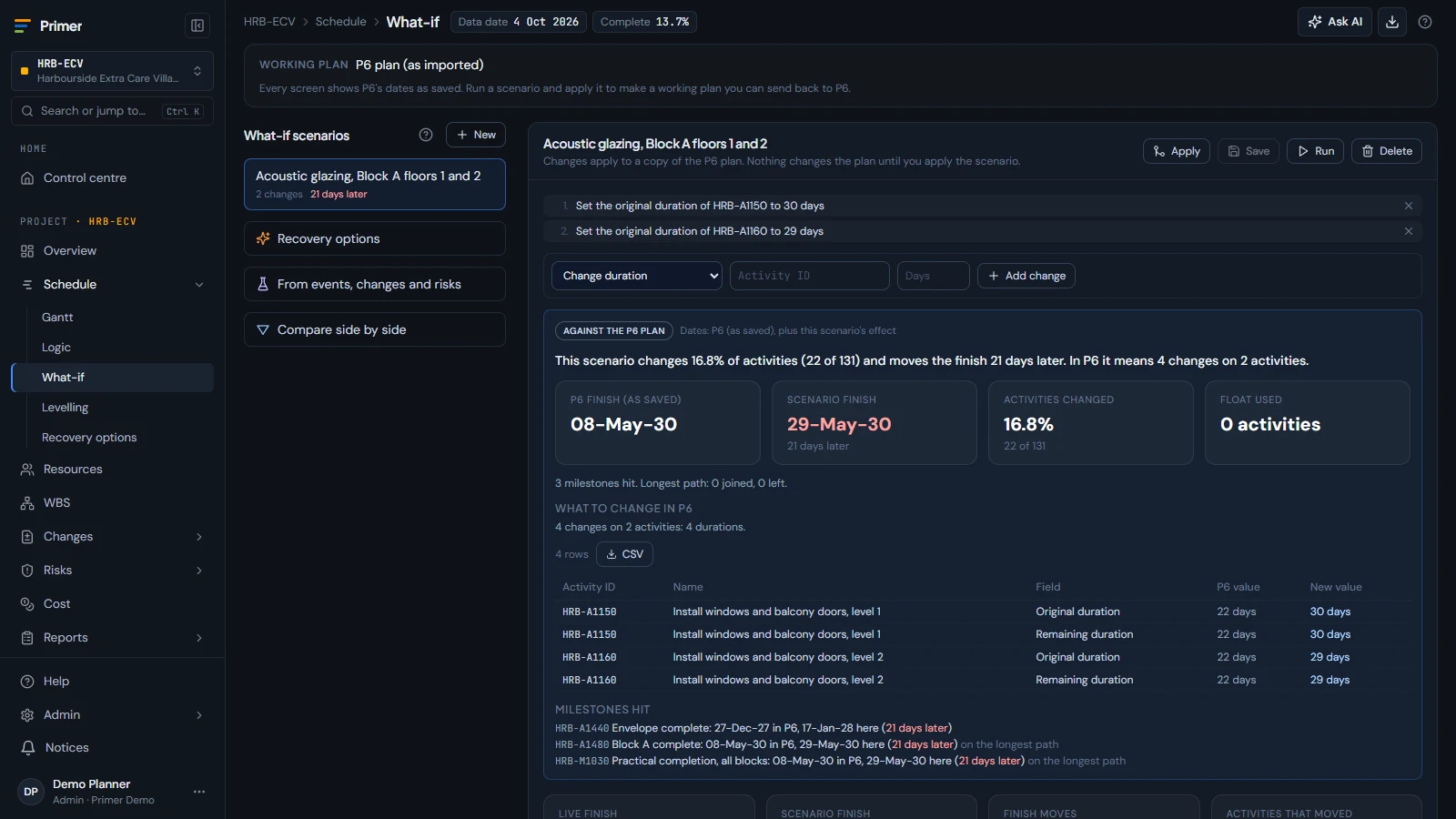Select Acoustic glazing scenario card
This screenshot has height=819, width=1456.
click(375, 185)
